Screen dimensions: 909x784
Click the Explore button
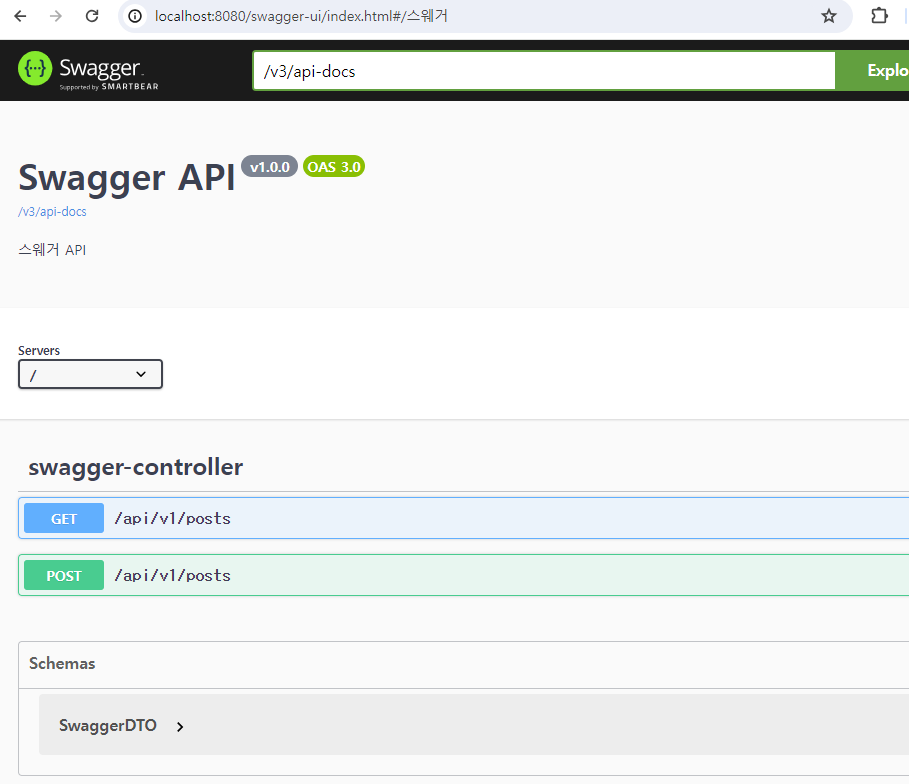point(872,71)
